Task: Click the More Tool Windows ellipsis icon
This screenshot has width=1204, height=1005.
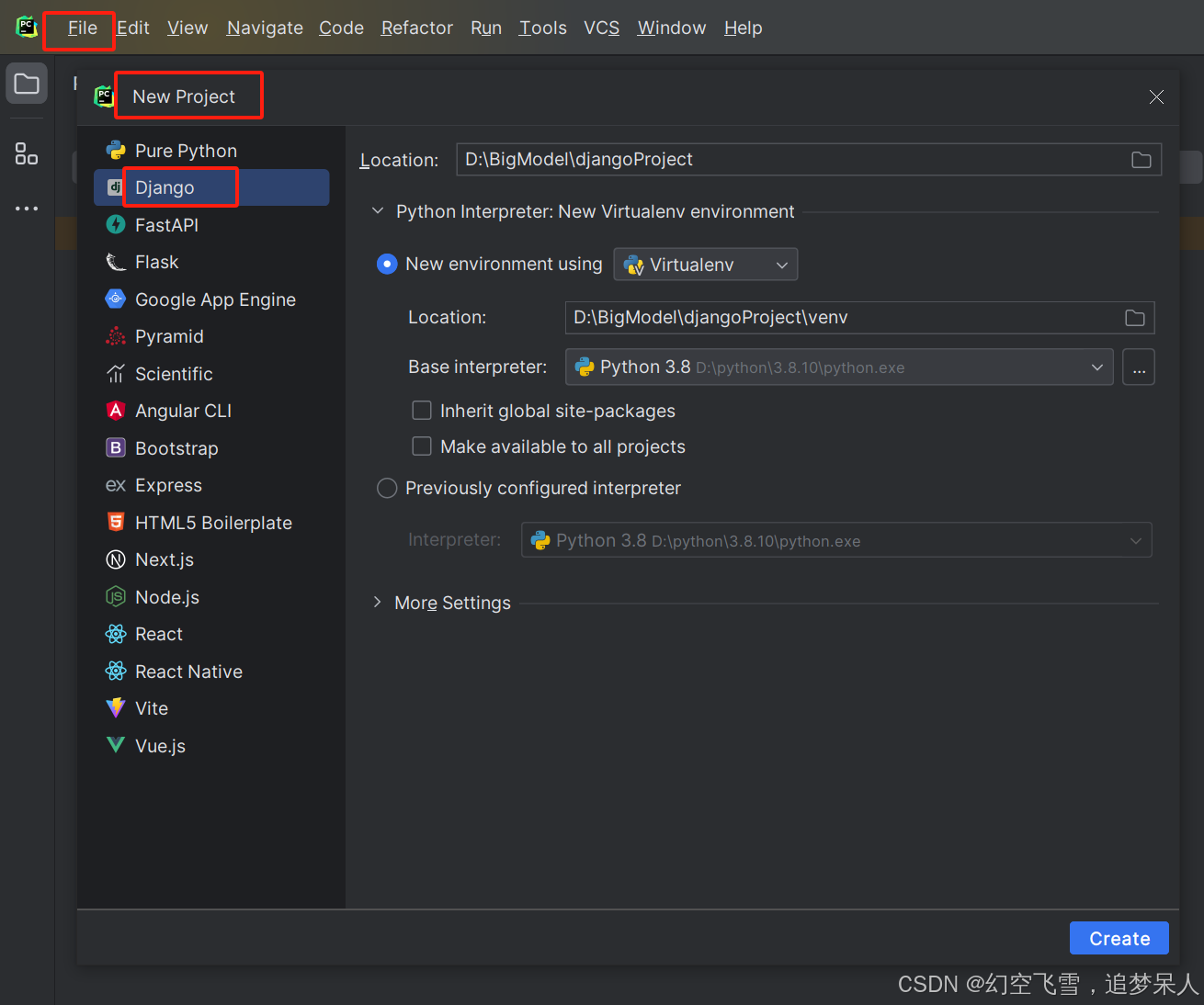Action: [x=26, y=209]
